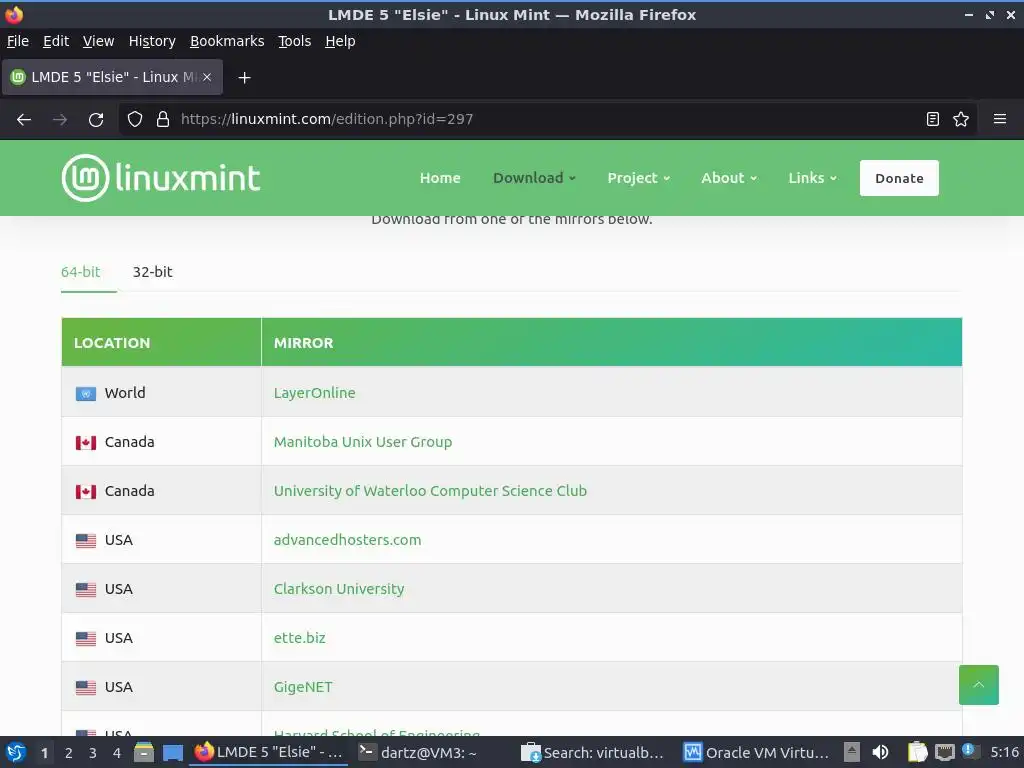Bookmark this page with the star
Viewport: 1024px width, 768px height.
[961, 120]
